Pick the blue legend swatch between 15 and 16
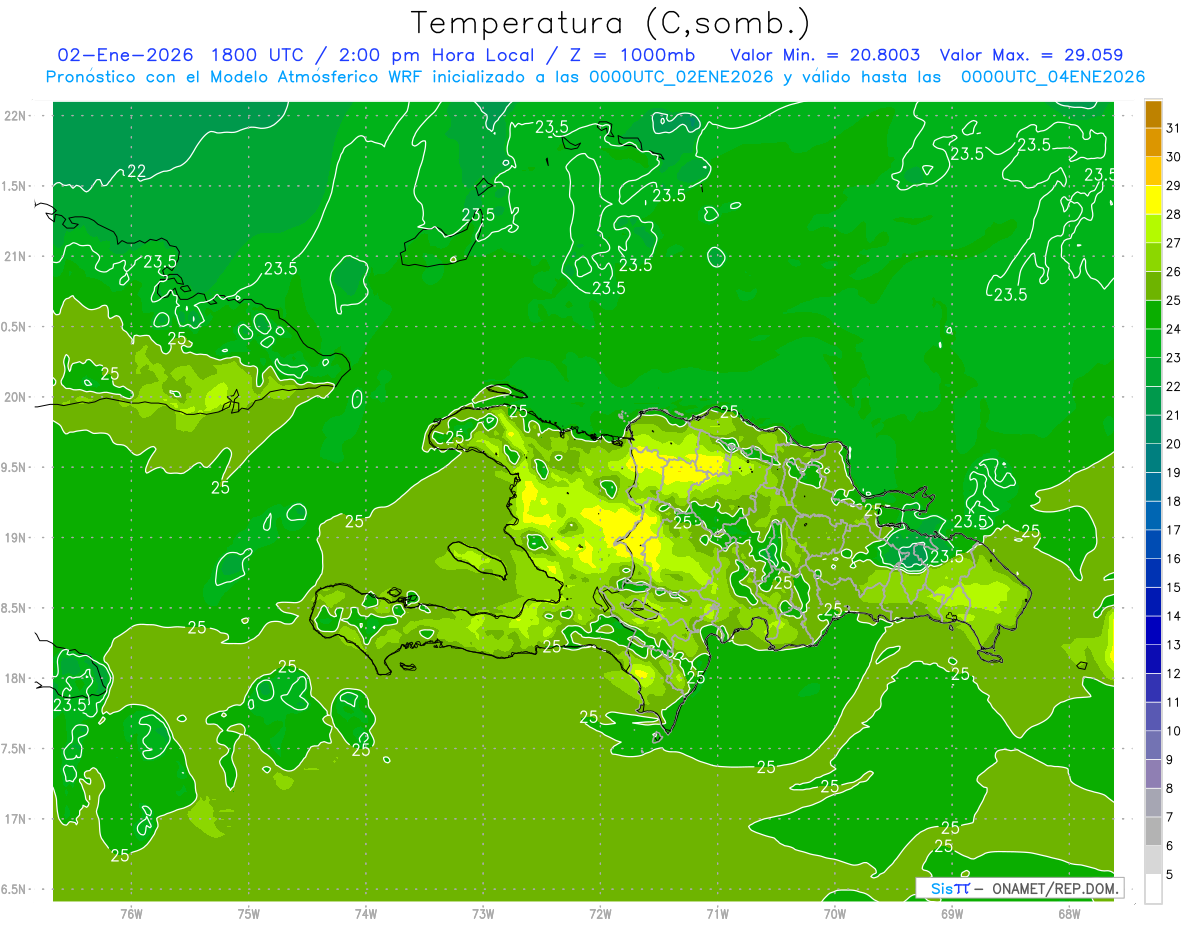 pyautogui.click(x=1153, y=573)
